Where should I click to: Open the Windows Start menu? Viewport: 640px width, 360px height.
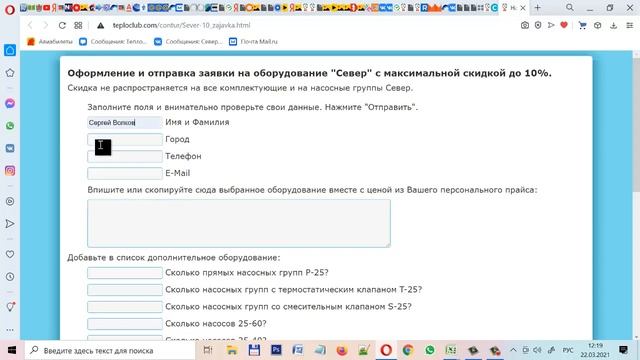click(x=12, y=350)
